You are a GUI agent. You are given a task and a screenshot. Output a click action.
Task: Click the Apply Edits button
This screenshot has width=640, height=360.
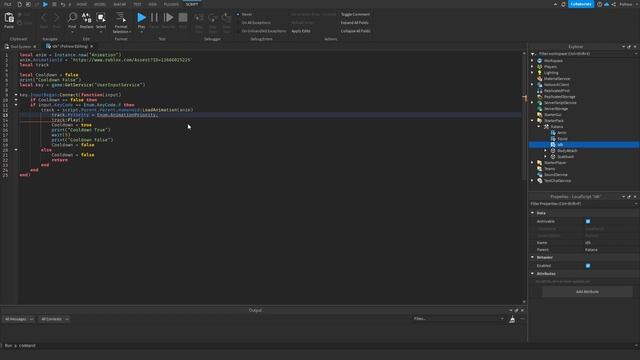click(x=301, y=31)
